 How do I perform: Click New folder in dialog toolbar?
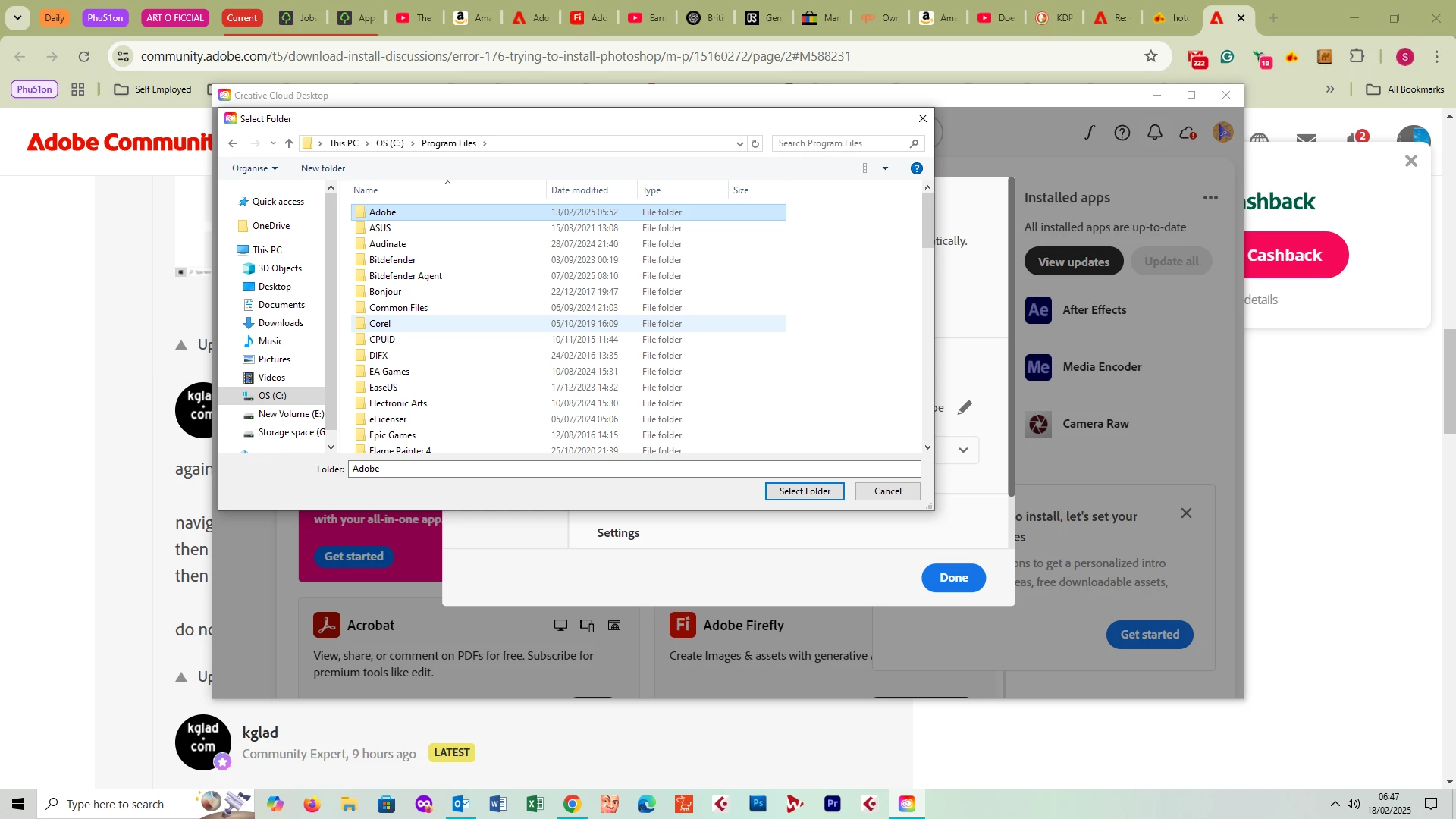click(x=323, y=168)
